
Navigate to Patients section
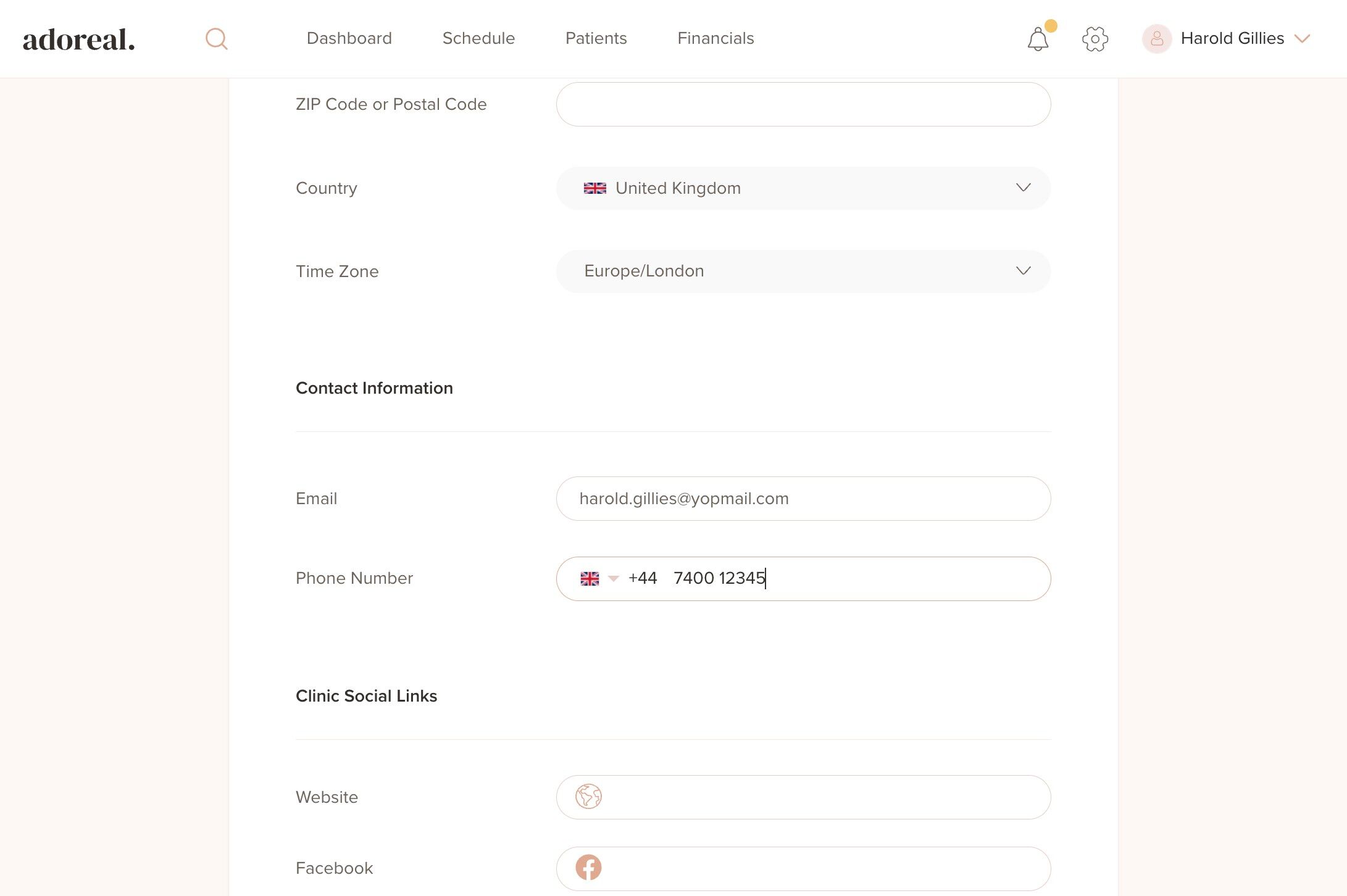tap(596, 38)
